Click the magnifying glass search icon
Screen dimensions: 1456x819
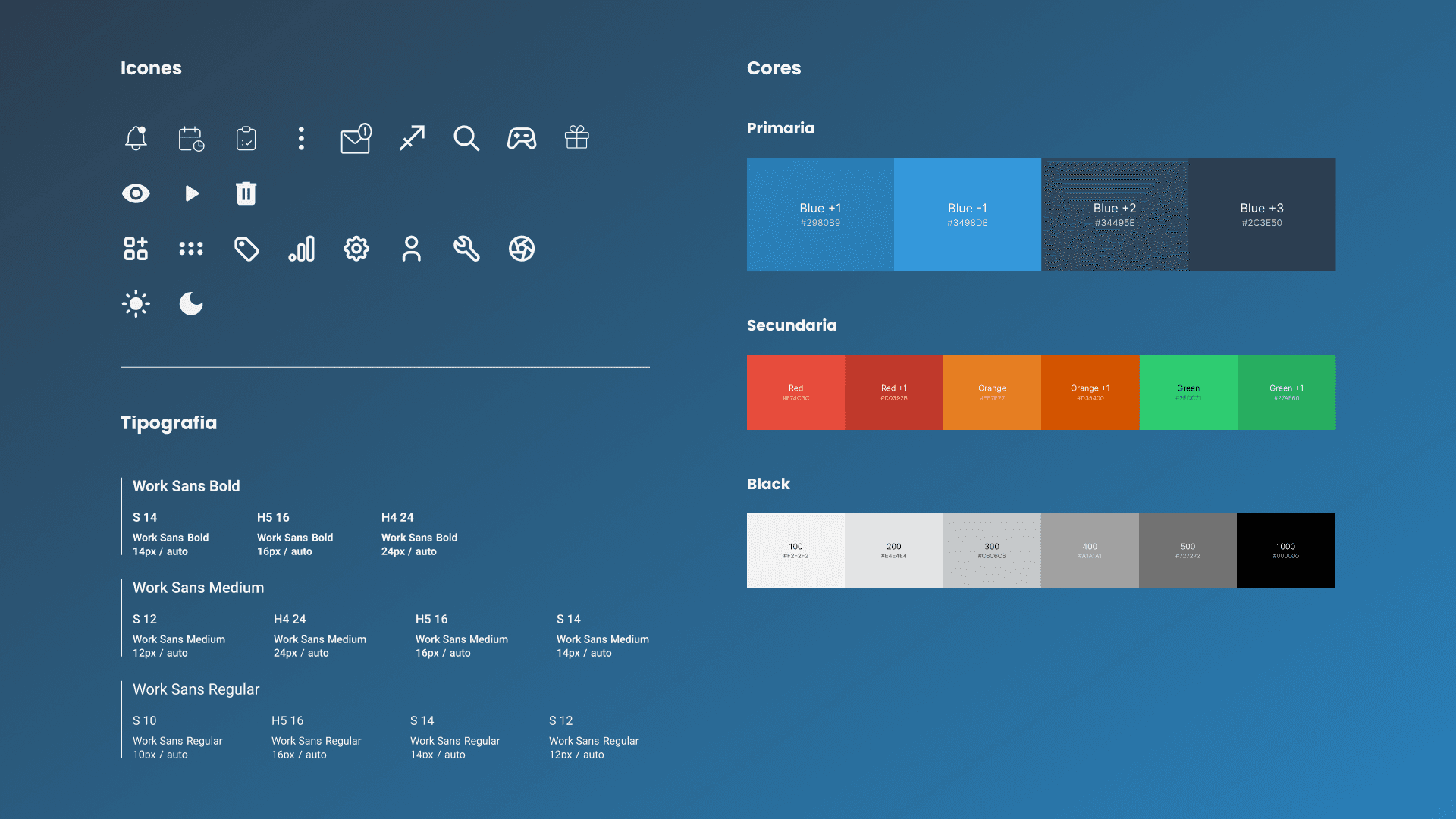coord(466,138)
